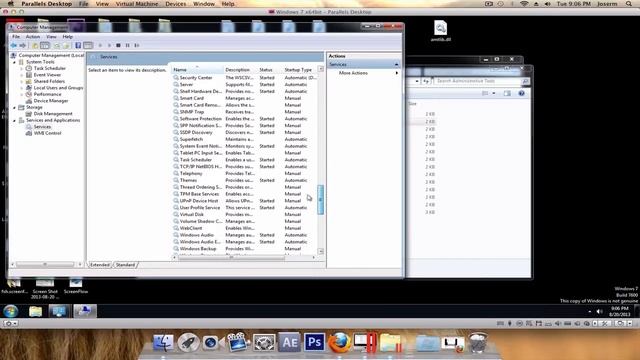Click the services list horizontal scrollbar
640x360 pixels.
[231, 258]
